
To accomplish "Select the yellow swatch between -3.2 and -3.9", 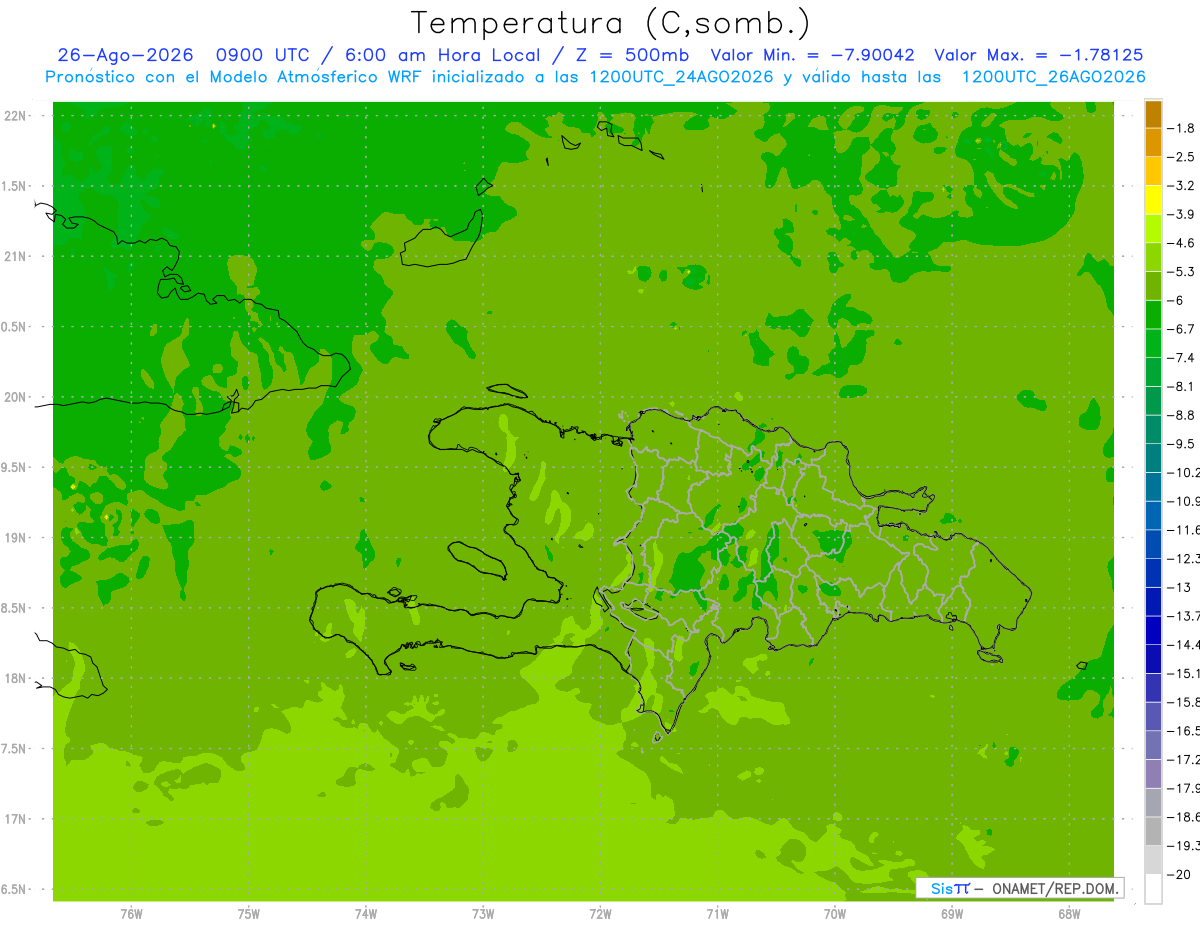I will click(x=1153, y=200).
